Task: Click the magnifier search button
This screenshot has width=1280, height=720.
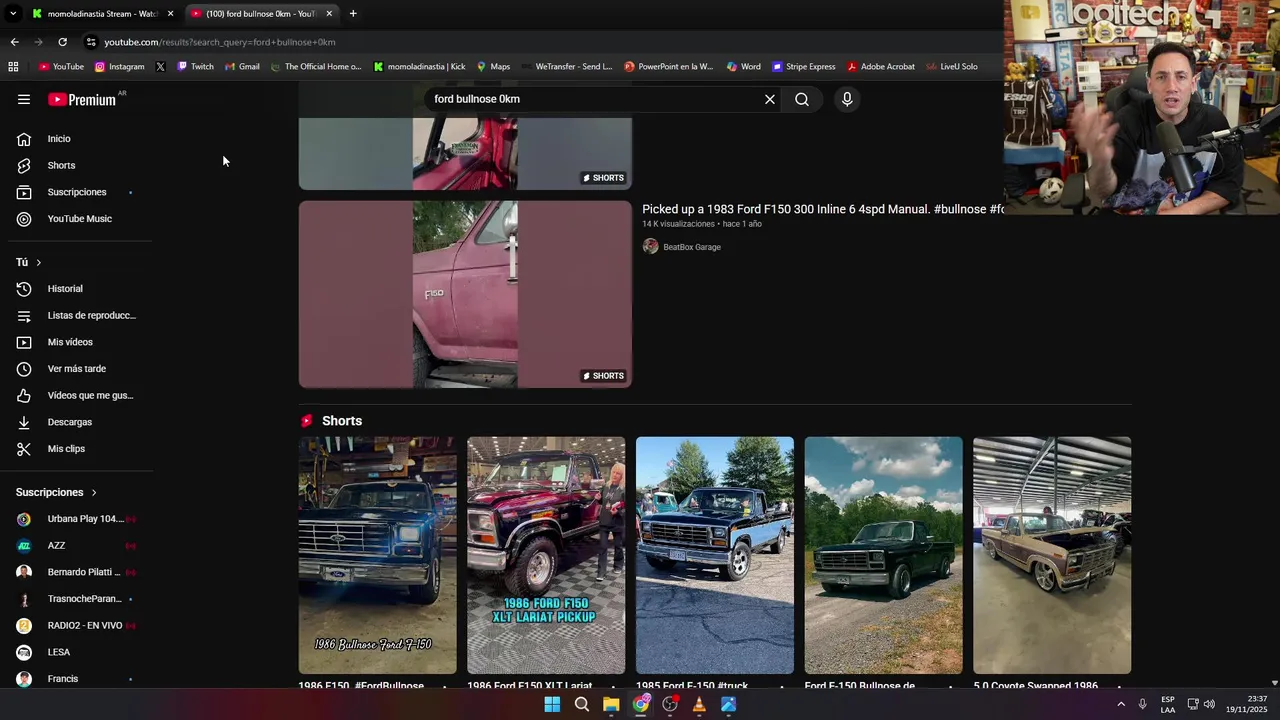Action: click(802, 99)
